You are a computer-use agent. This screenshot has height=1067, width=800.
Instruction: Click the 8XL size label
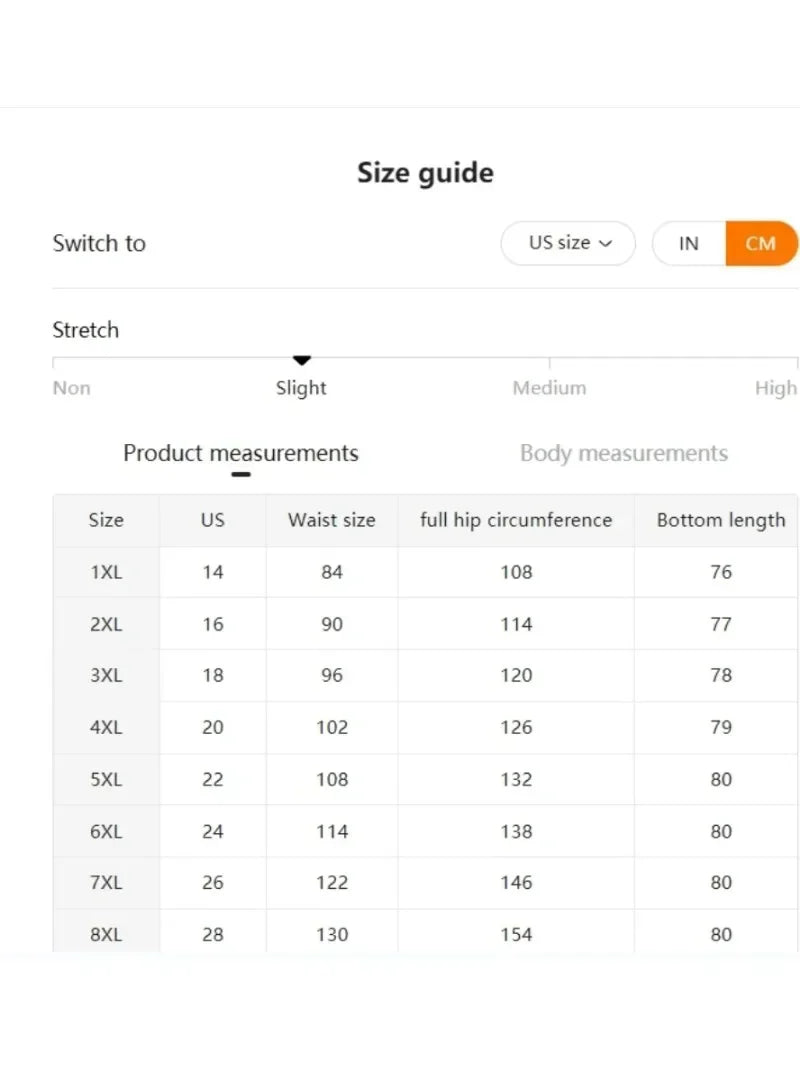coord(106,934)
